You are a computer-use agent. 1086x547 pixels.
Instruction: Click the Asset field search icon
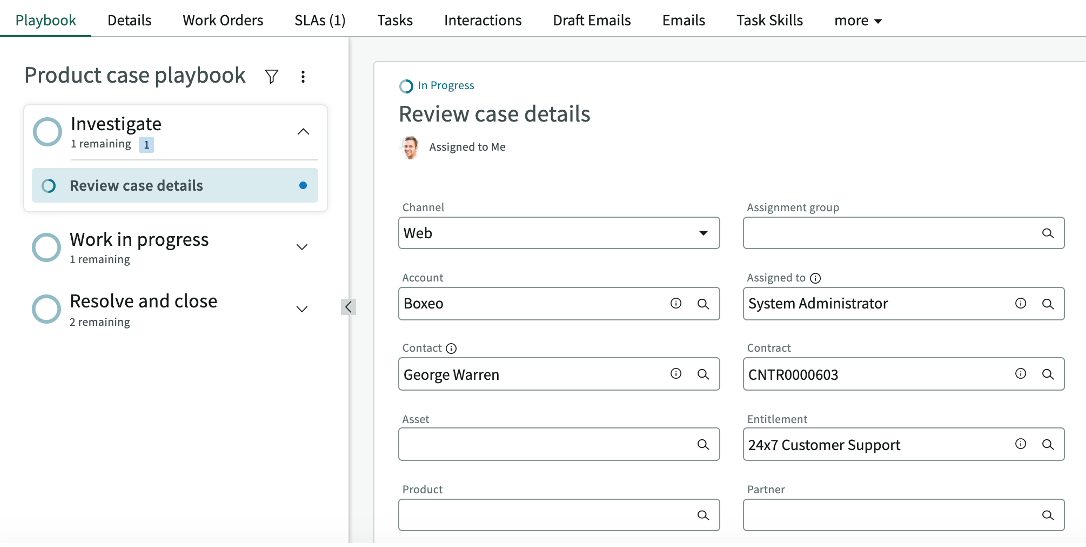pos(703,445)
